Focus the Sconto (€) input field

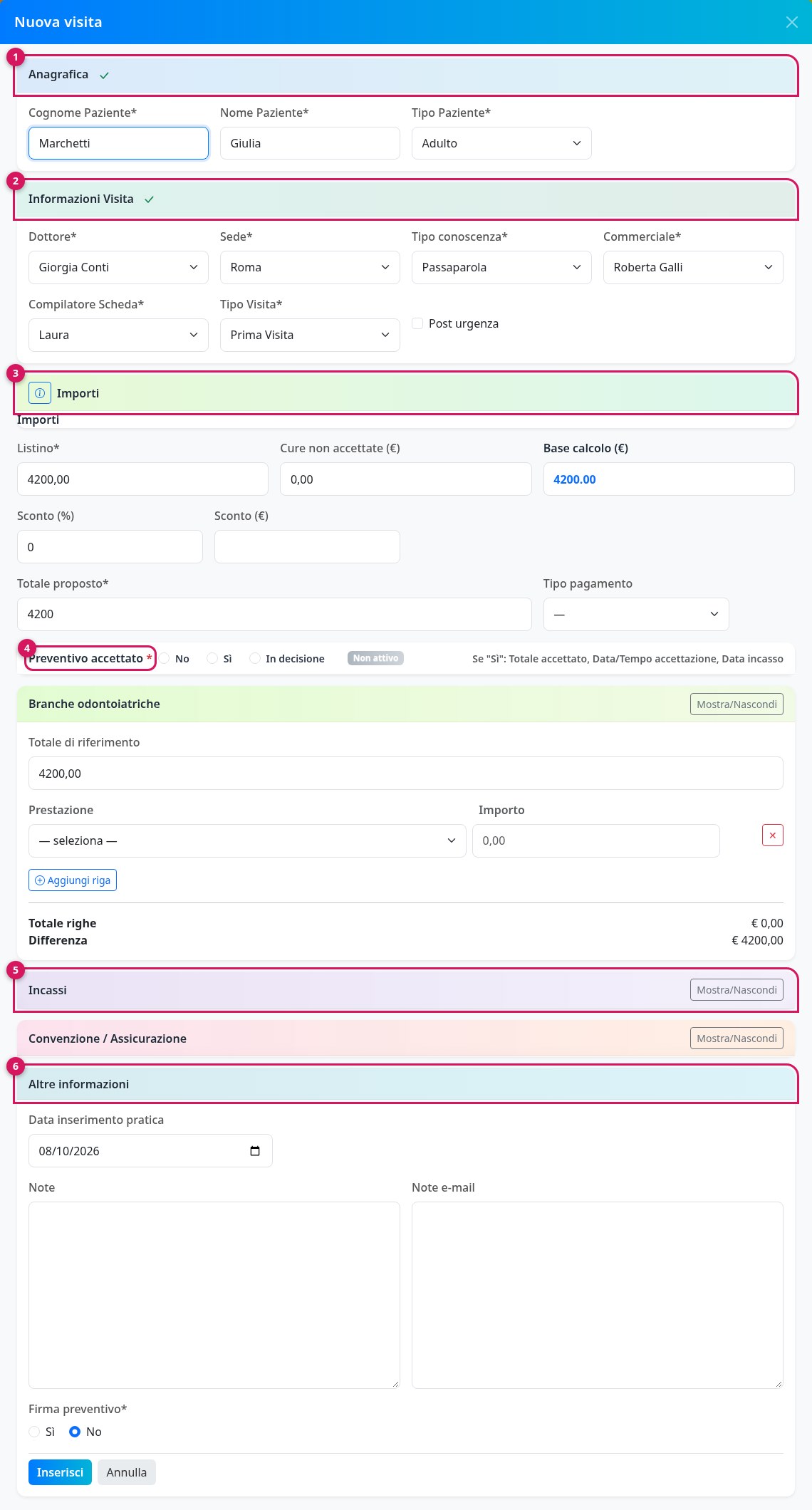(307, 546)
